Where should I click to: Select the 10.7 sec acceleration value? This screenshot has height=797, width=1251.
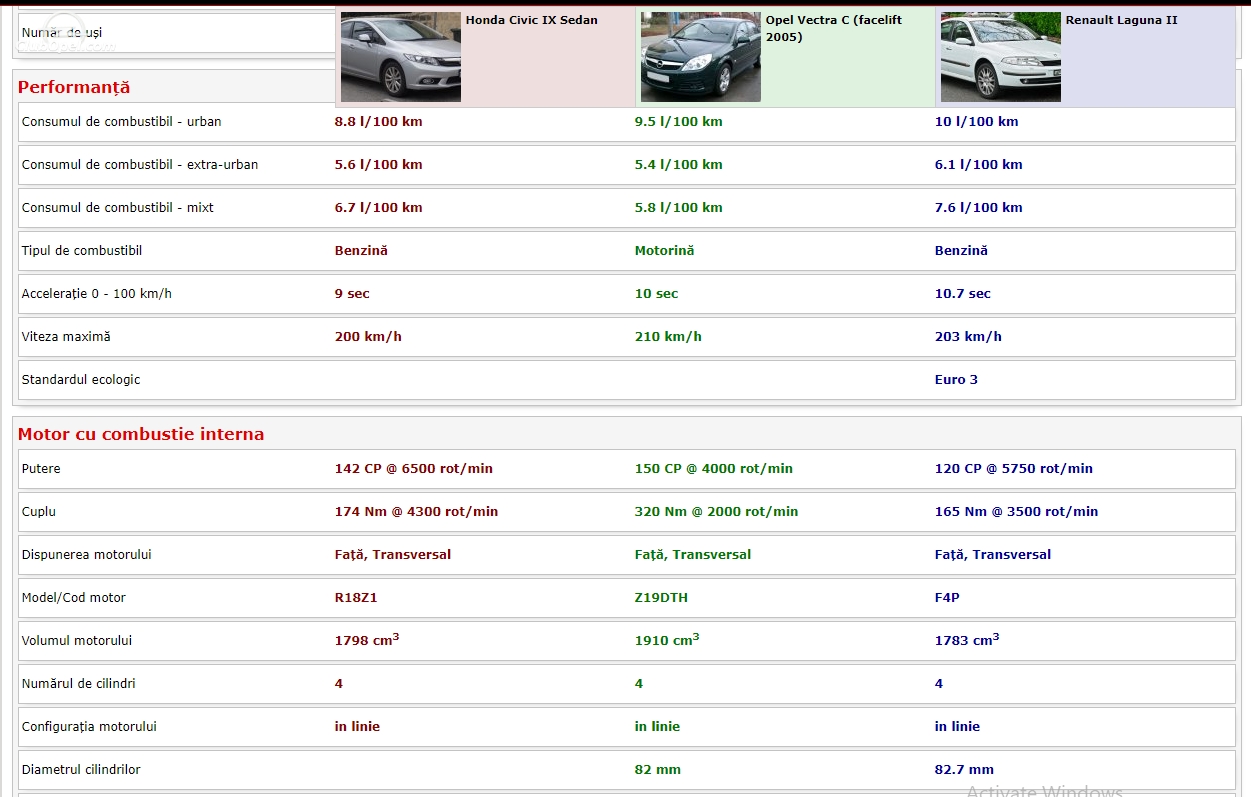pos(963,294)
